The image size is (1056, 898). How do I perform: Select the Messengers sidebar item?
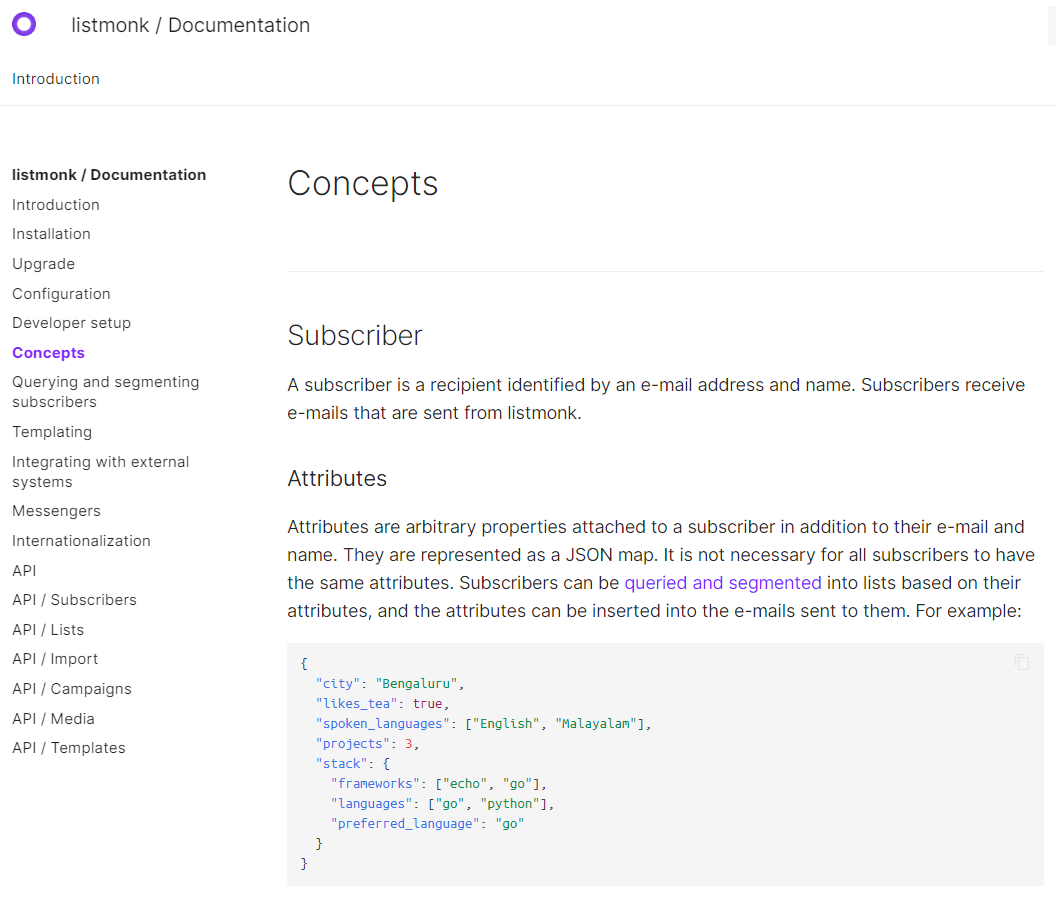click(x=56, y=510)
